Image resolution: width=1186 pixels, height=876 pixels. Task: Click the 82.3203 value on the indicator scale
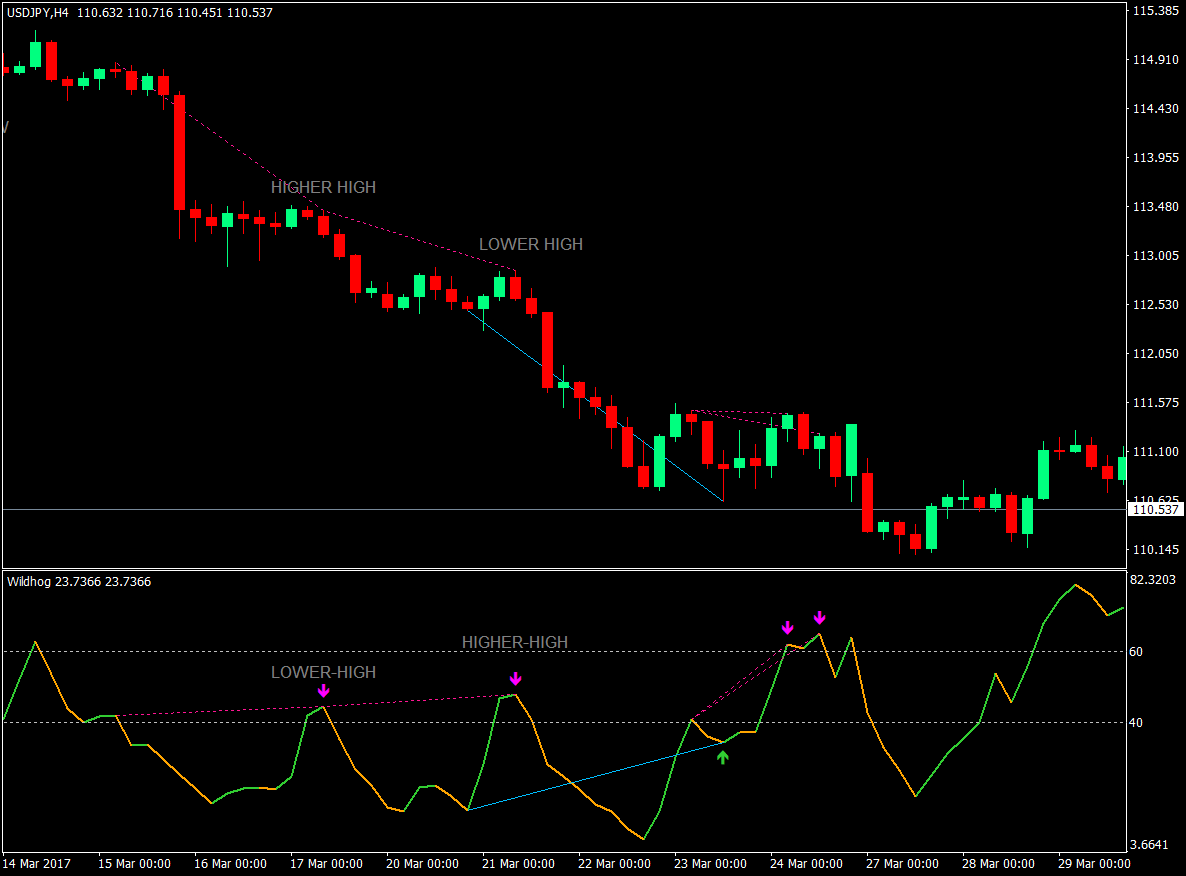[1151, 580]
